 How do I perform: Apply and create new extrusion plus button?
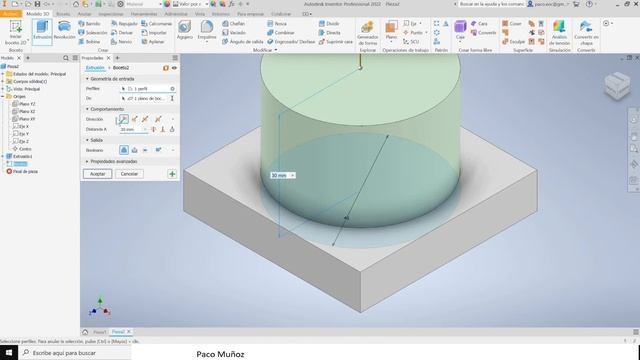(x=172, y=174)
